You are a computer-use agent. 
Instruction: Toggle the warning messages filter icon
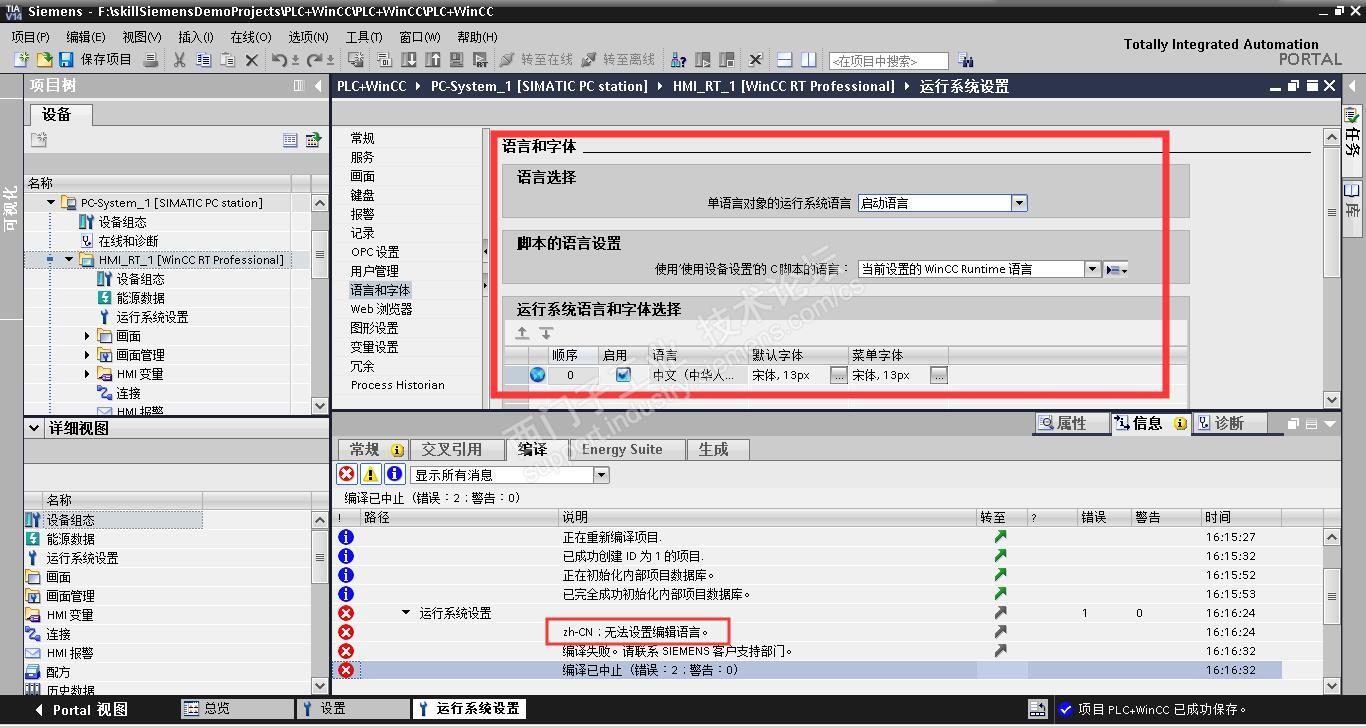pos(370,475)
